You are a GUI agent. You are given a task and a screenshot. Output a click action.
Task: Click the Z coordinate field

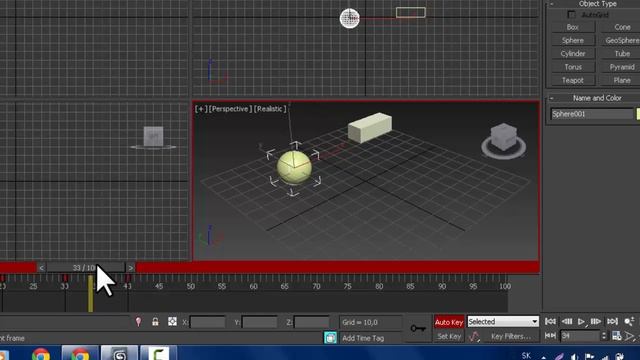[x=311, y=322]
